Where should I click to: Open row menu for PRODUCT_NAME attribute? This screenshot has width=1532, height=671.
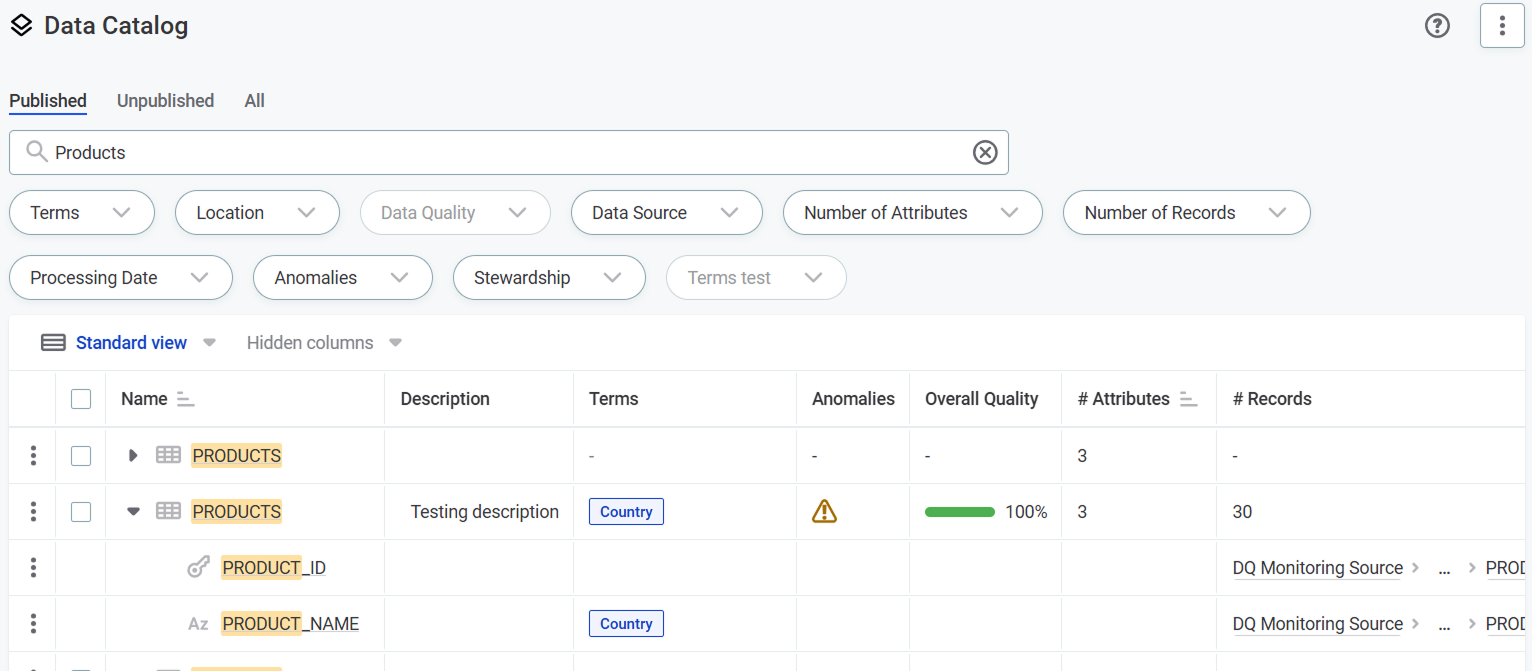click(x=33, y=624)
